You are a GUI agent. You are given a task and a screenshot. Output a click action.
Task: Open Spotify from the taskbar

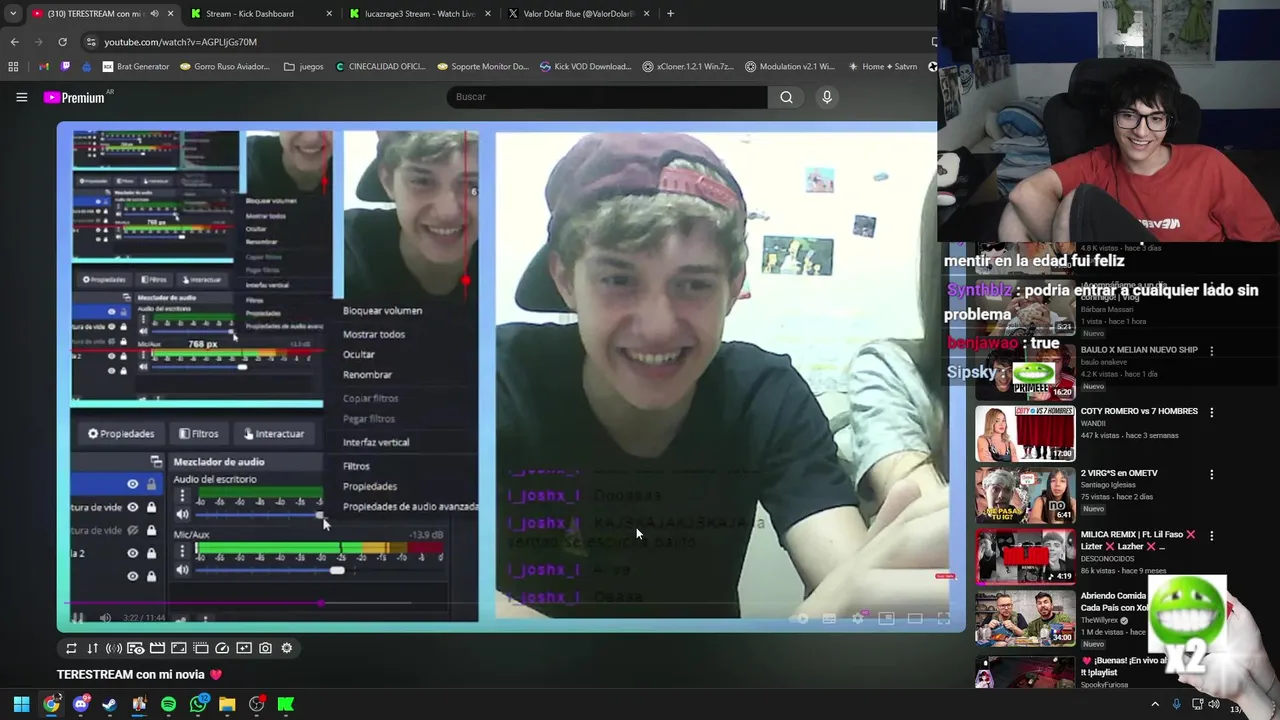coord(168,704)
